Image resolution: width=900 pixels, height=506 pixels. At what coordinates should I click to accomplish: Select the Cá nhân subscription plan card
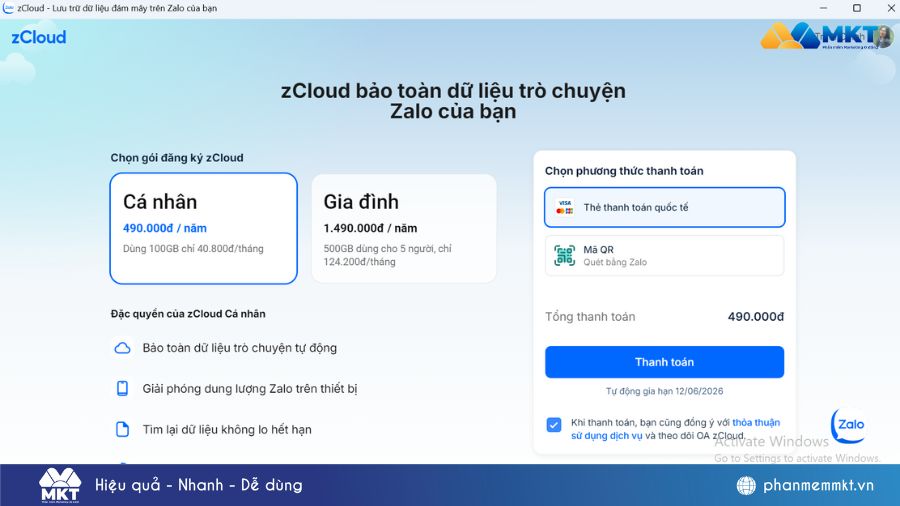[204, 228]
